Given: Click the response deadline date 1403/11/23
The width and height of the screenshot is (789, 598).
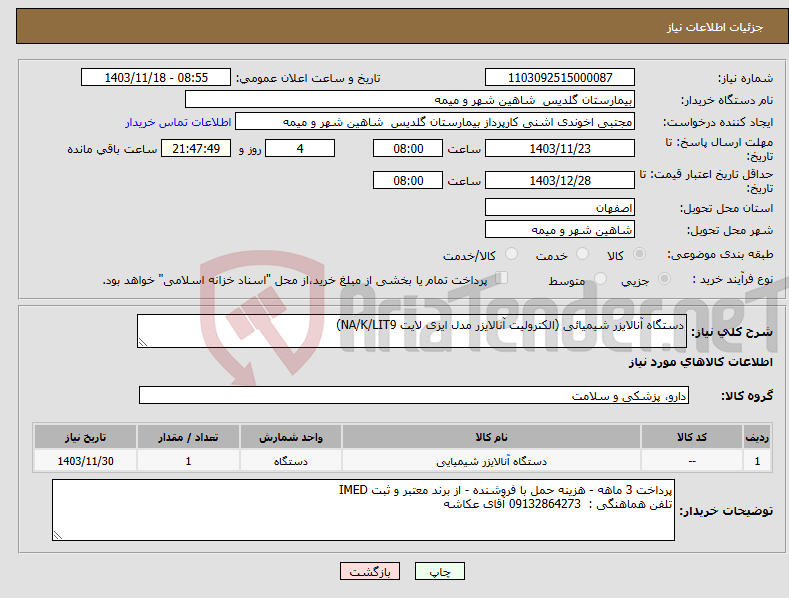Looking at the screenshot, I should (560, 148).
